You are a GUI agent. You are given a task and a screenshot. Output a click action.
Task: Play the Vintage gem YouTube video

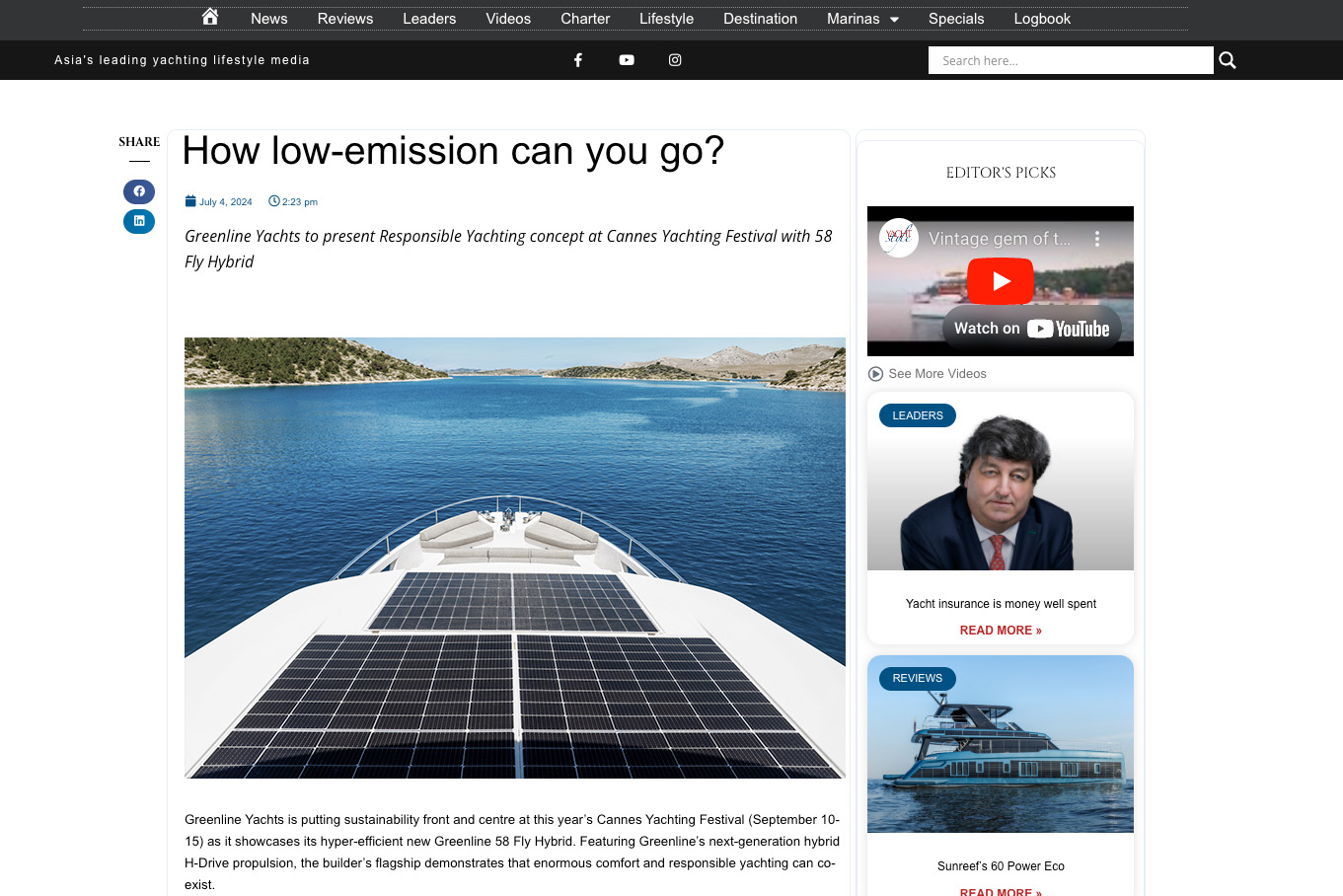pyautogui.click(x=1001, y=281)
